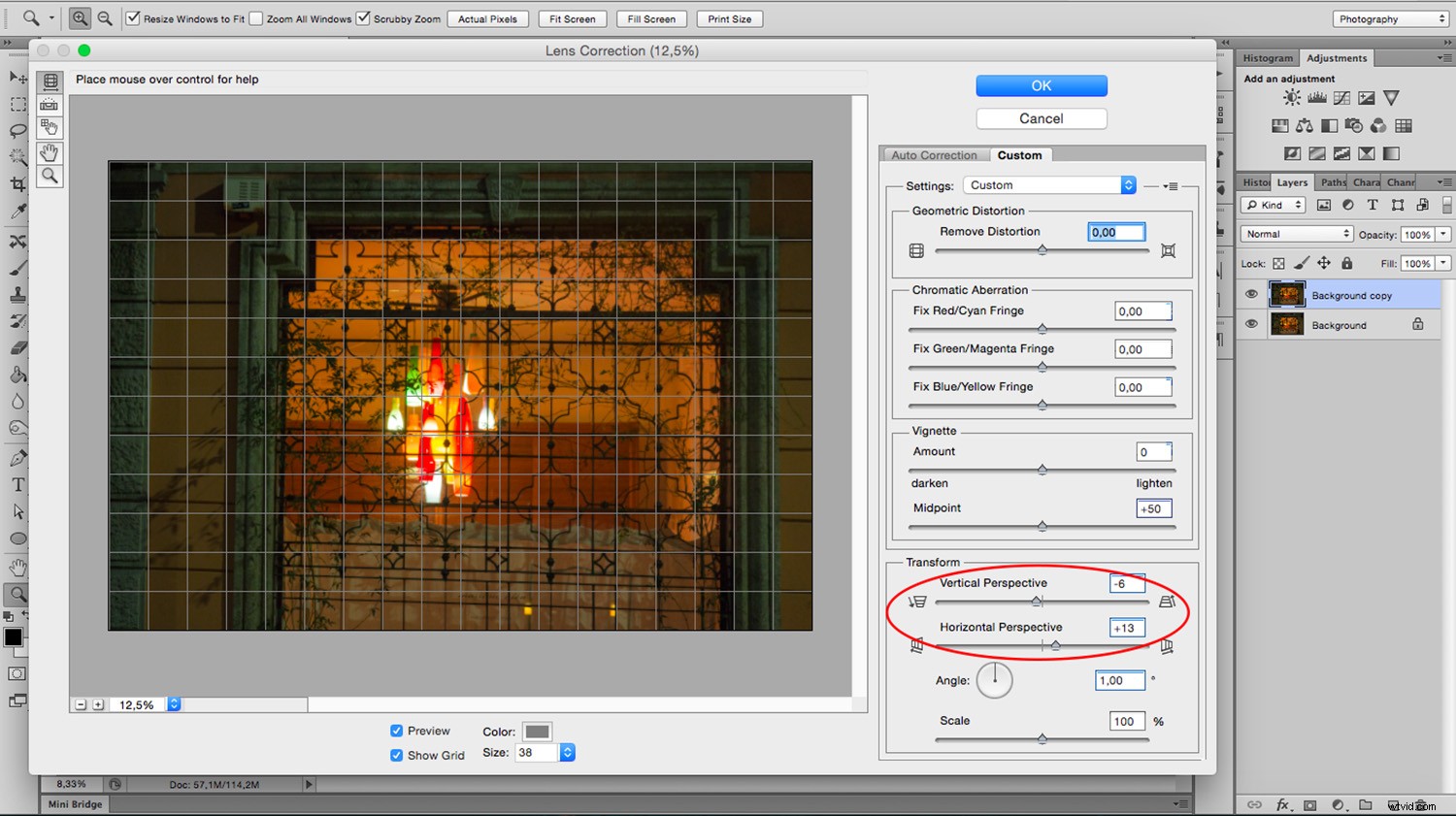The image size is (1456, 816).
Task: Open the Channels panel tab
Action: tap(1399, 181)
